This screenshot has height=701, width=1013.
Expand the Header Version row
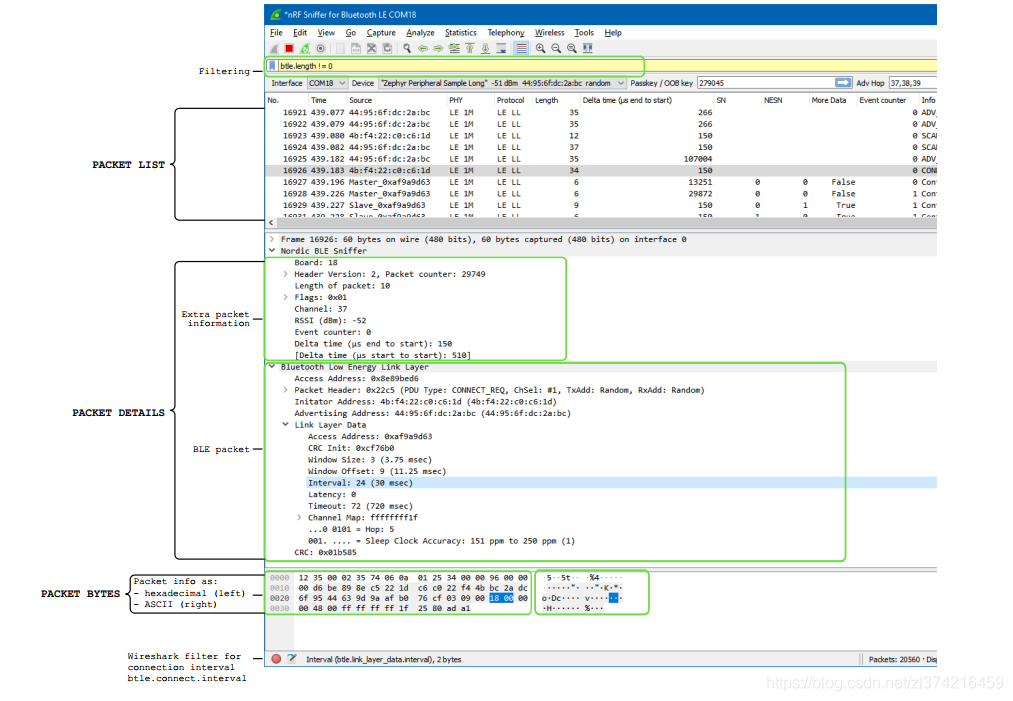(286, 274)
